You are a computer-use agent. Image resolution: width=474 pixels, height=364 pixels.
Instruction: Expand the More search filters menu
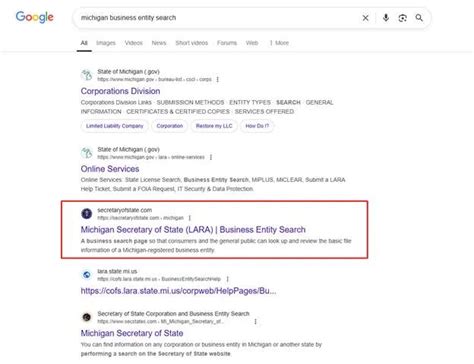[x=279, y=43]
